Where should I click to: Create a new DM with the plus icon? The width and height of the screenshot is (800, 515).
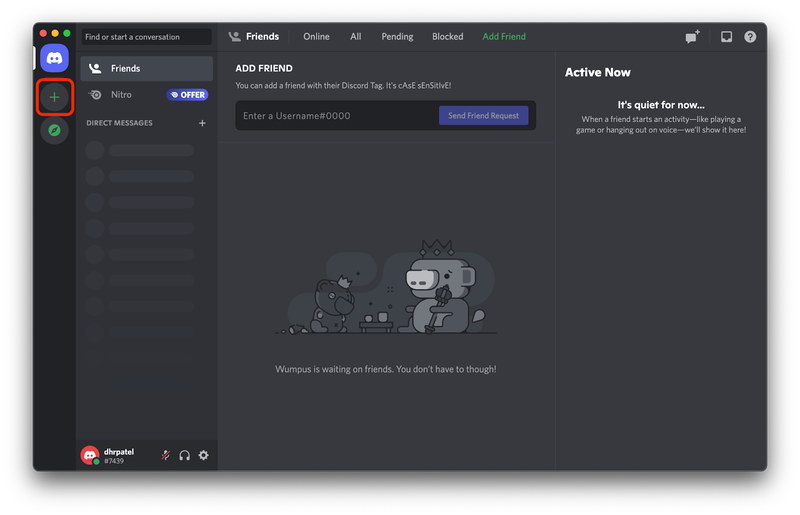click(x=203, y=123)
